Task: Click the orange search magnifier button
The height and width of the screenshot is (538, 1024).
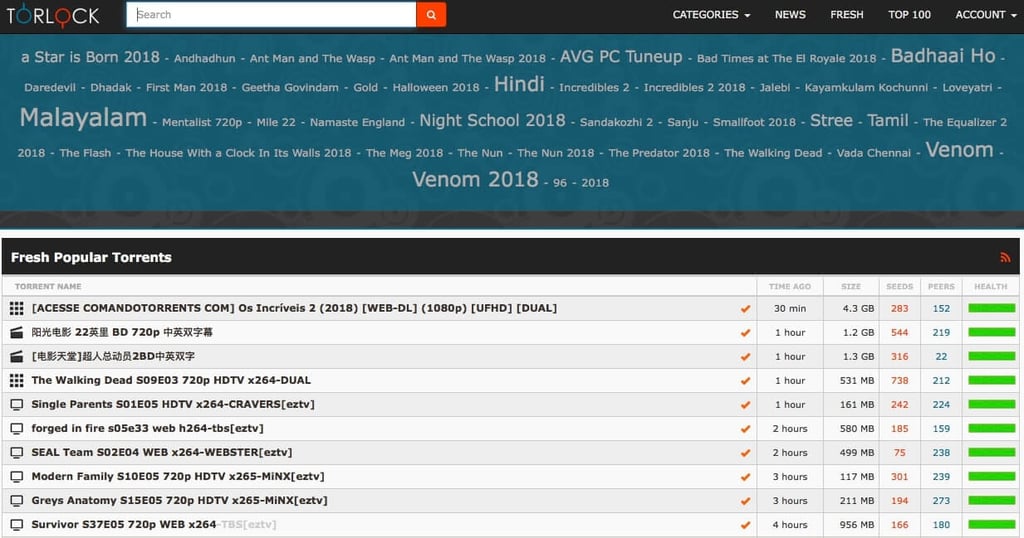Action: (431, 14)
